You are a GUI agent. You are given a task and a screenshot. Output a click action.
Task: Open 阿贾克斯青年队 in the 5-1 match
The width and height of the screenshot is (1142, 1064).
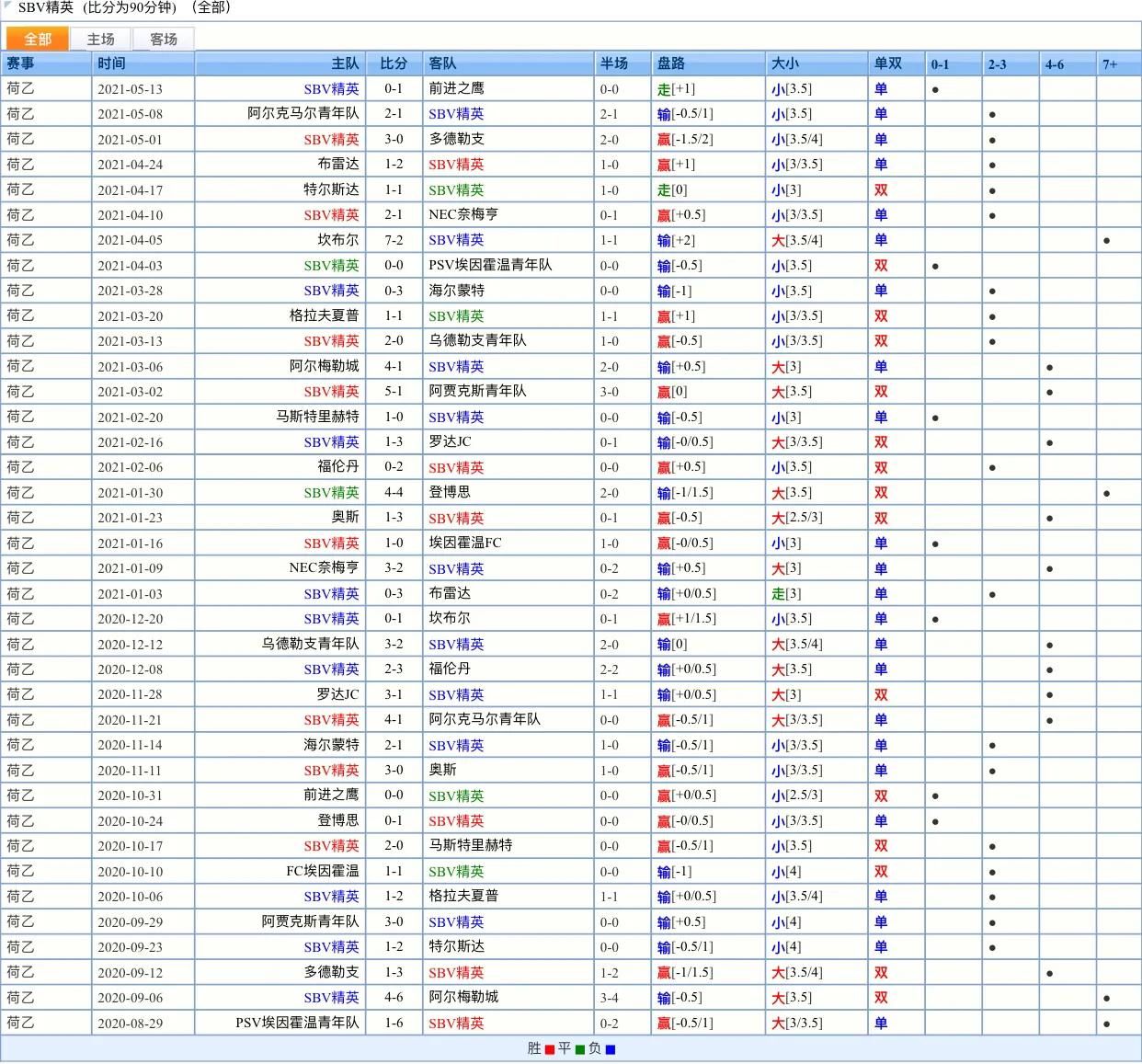[477, 392]
